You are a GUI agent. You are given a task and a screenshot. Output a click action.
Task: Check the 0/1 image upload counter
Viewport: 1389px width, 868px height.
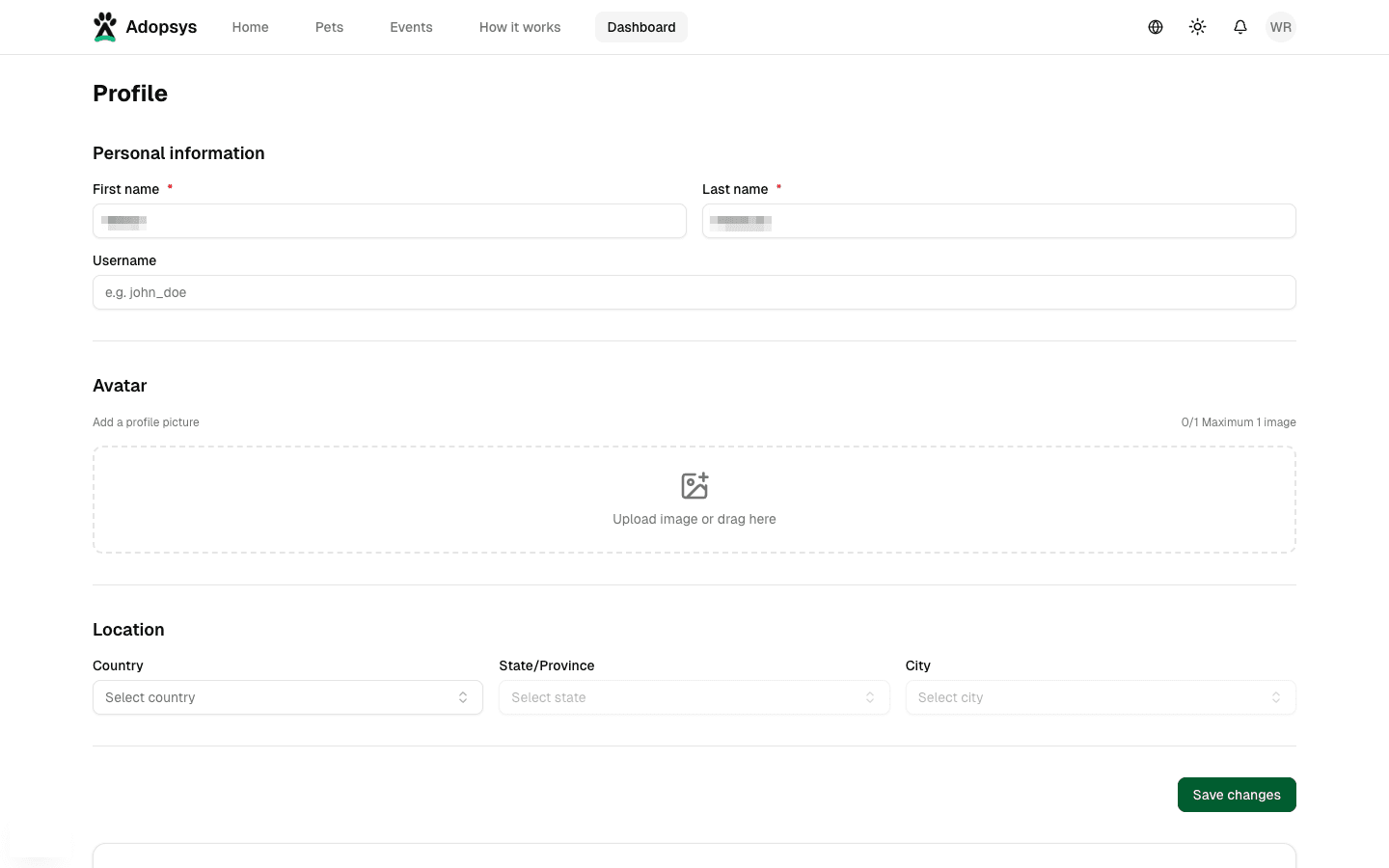(x=1239, y=421)
